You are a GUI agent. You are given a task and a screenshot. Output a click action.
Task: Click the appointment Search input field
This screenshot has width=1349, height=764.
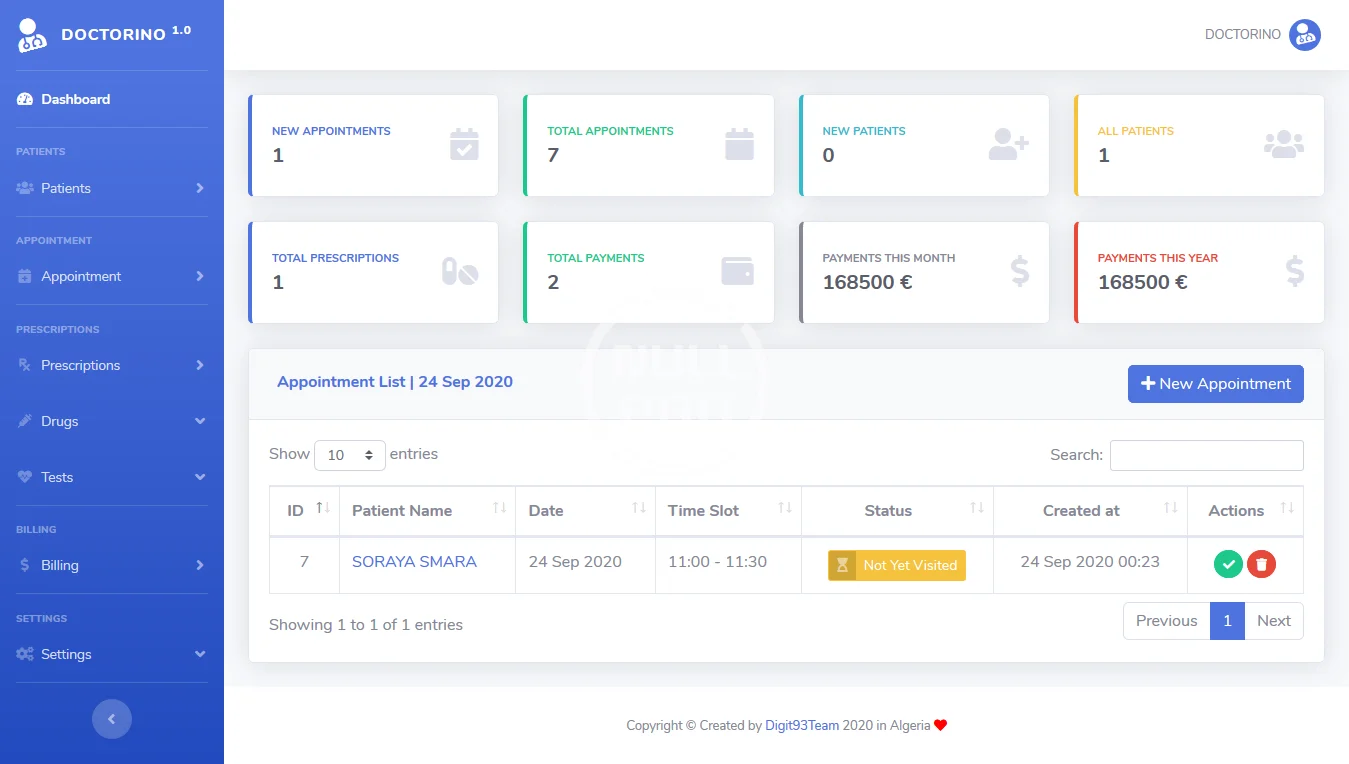click(1206, 455)
